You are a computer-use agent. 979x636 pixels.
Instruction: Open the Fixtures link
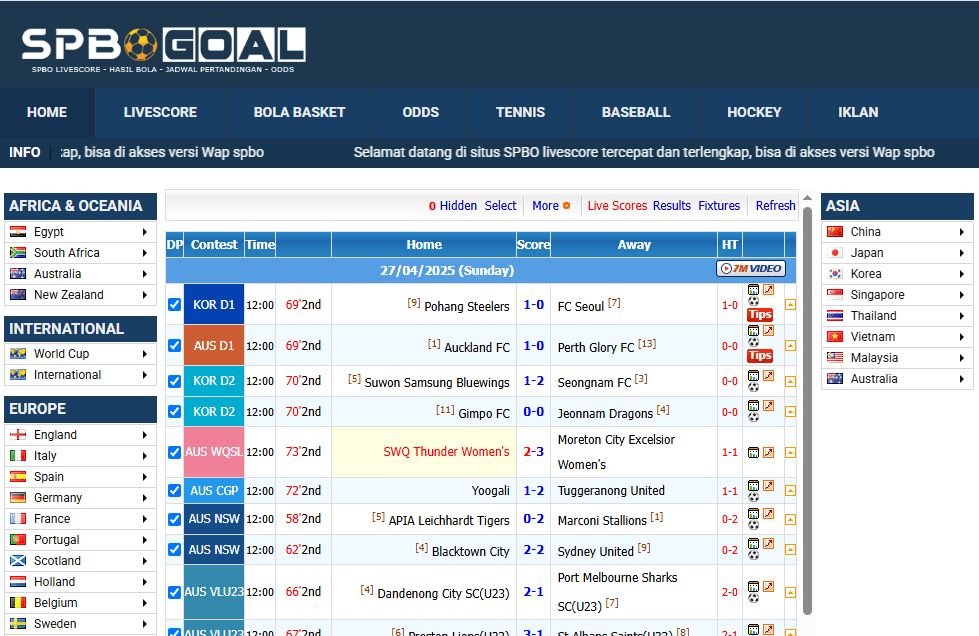[x=719, y=206]
